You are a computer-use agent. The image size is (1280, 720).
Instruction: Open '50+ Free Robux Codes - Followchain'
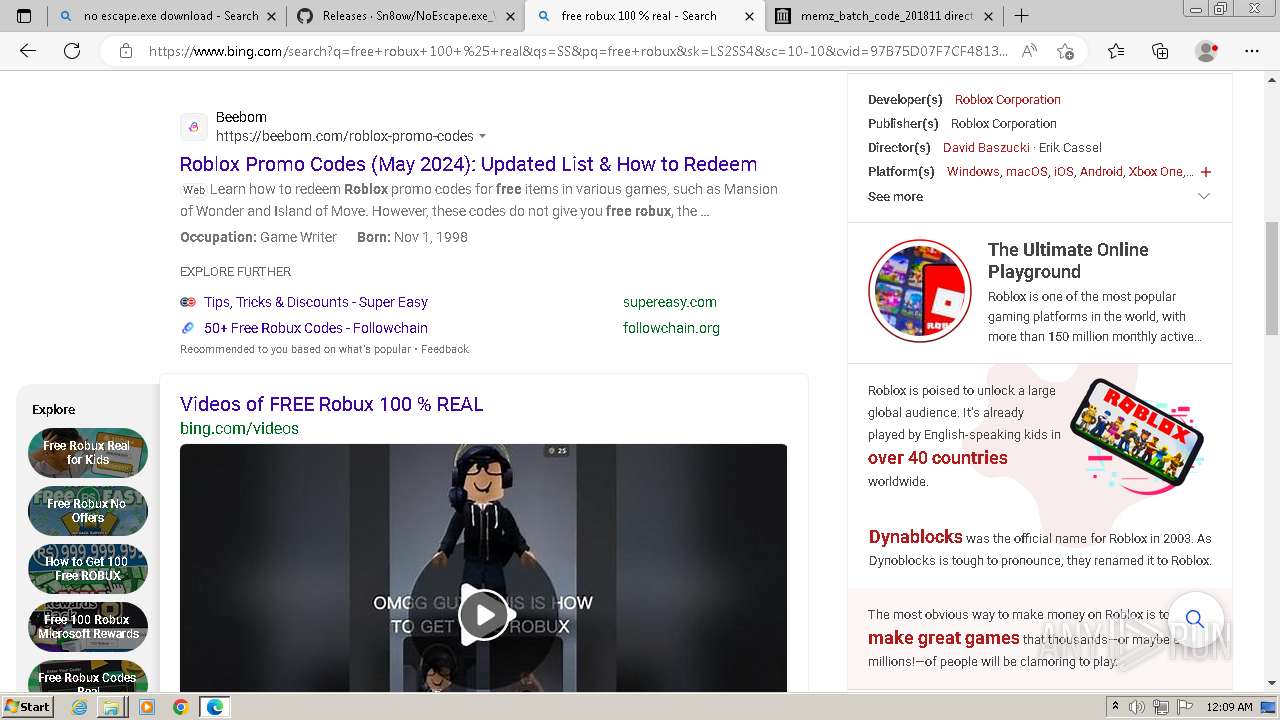tap(316, 328)
